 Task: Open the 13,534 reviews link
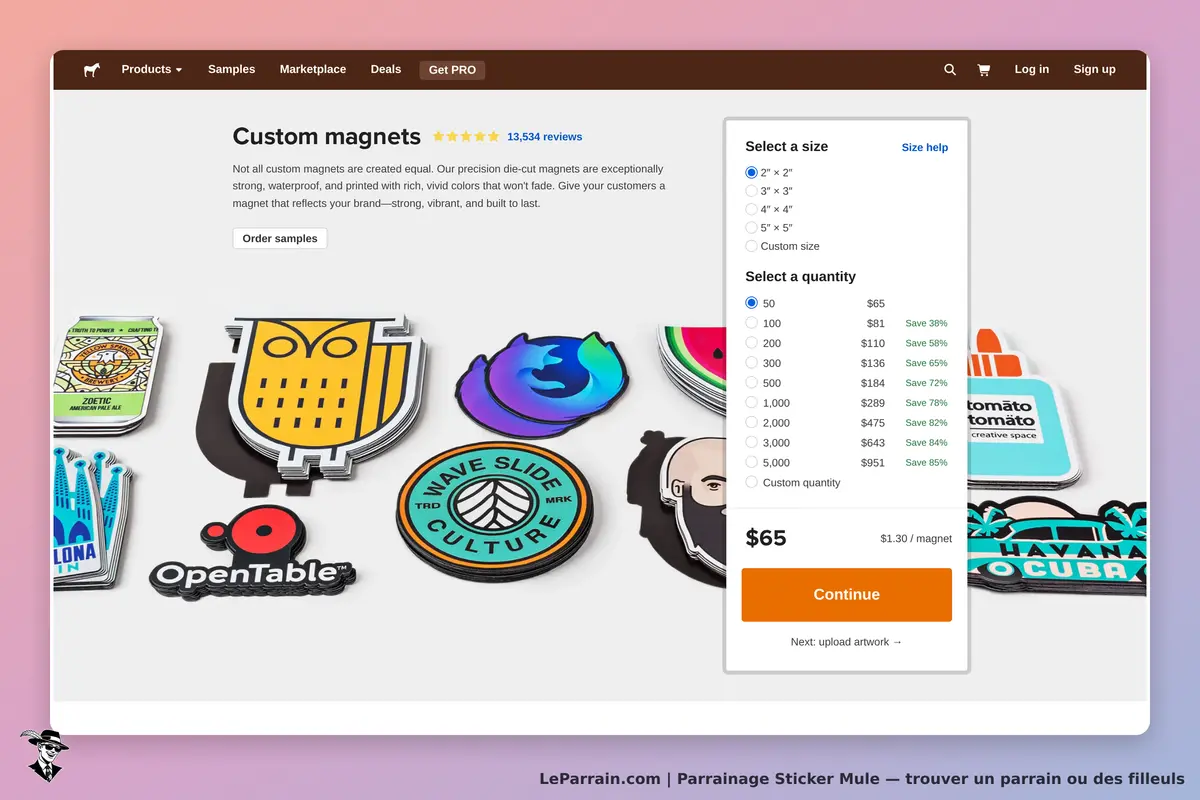coord(544,137)
